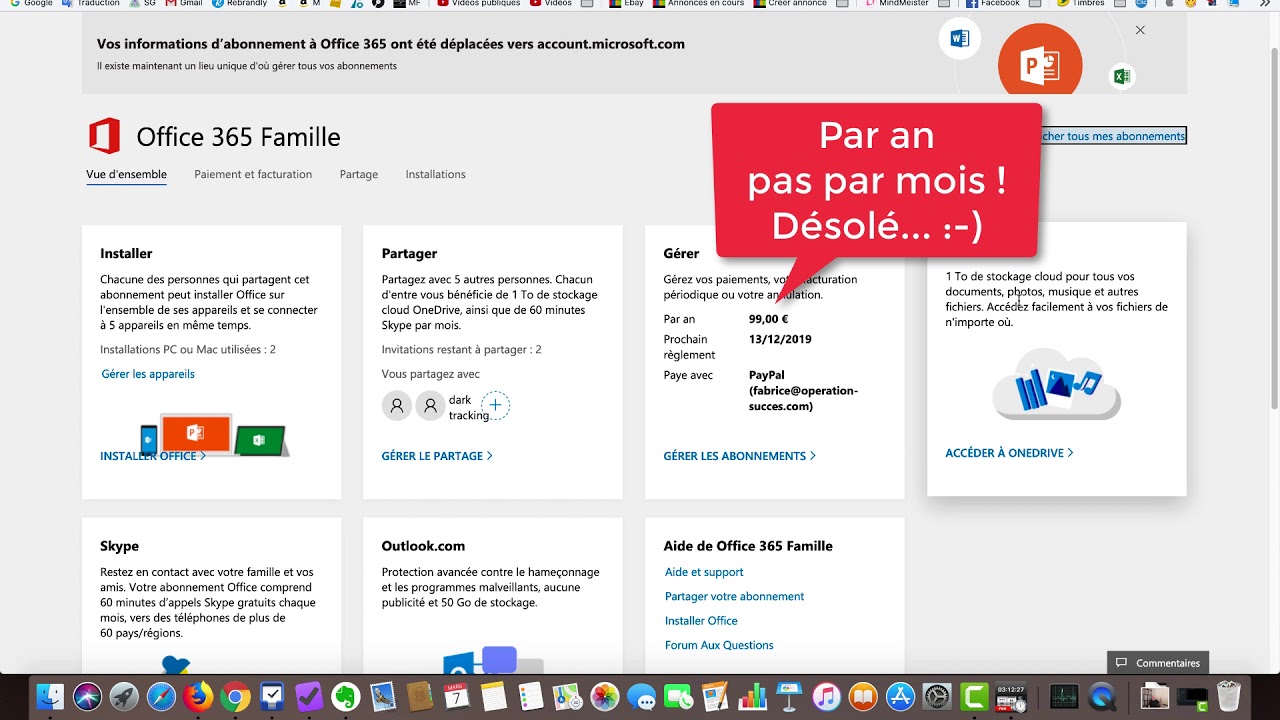
Task: Click the Office 365 Famille heading
Action: 238,137
